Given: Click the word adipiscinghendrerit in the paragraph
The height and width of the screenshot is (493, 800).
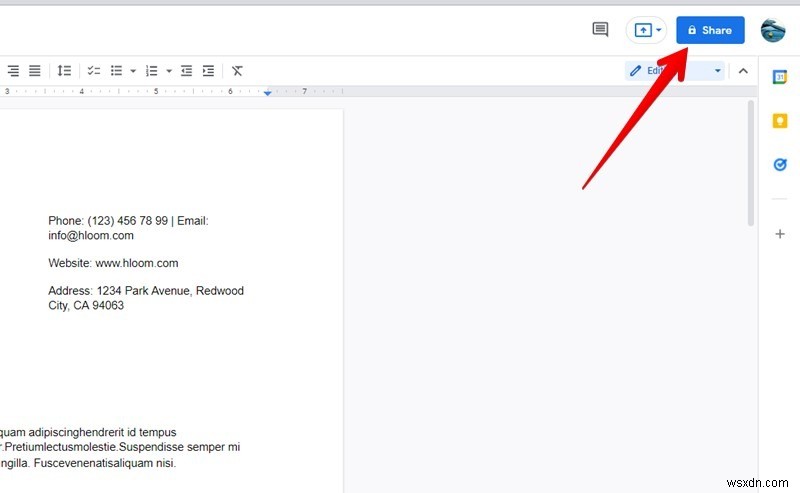Looking at the screenshot, I should point(76,432).
